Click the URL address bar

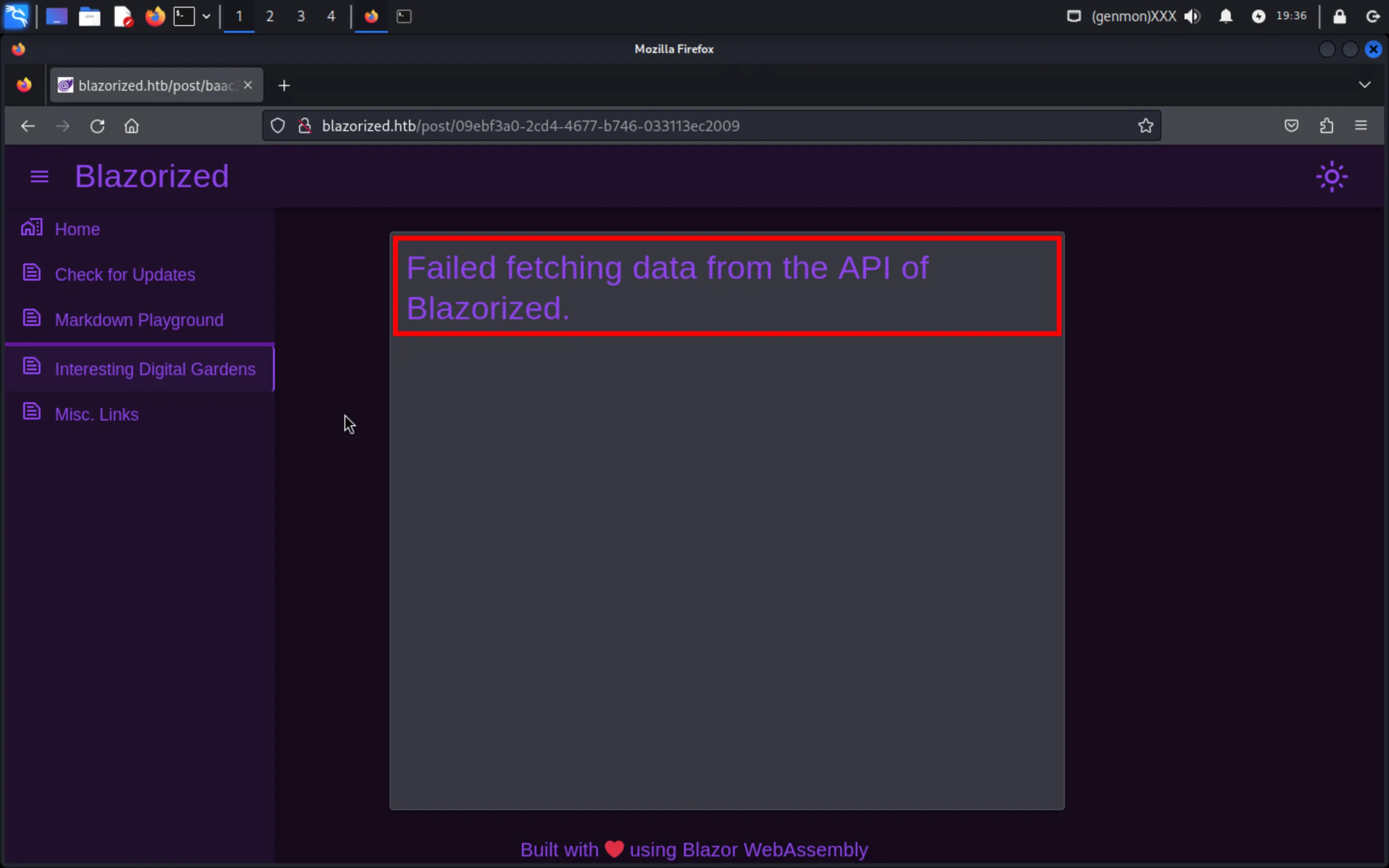[x=712, y=125]
